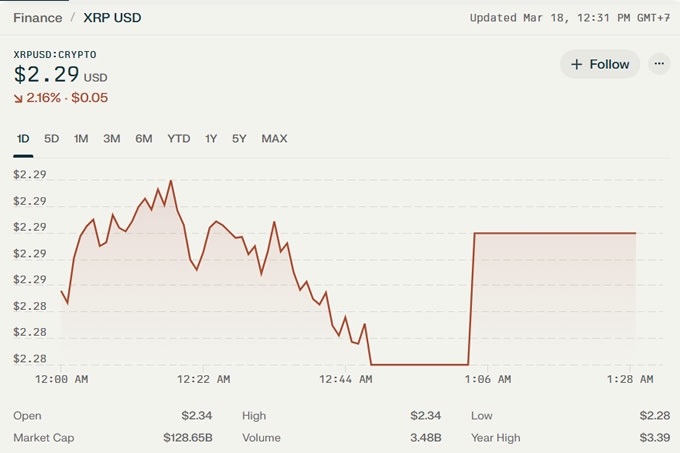
Task: Show the 1M chart range
Action: (x=81, y=139)
